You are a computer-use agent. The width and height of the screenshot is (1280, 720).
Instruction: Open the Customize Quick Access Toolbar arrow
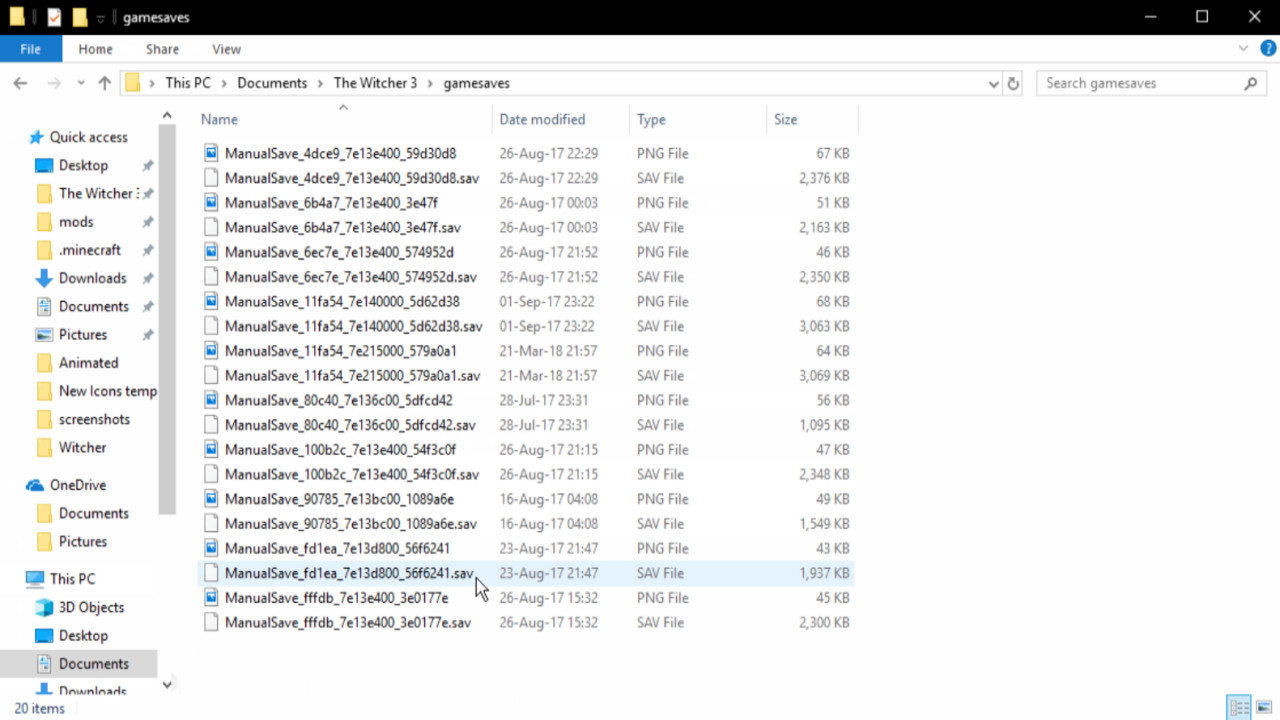coord(101,18)
